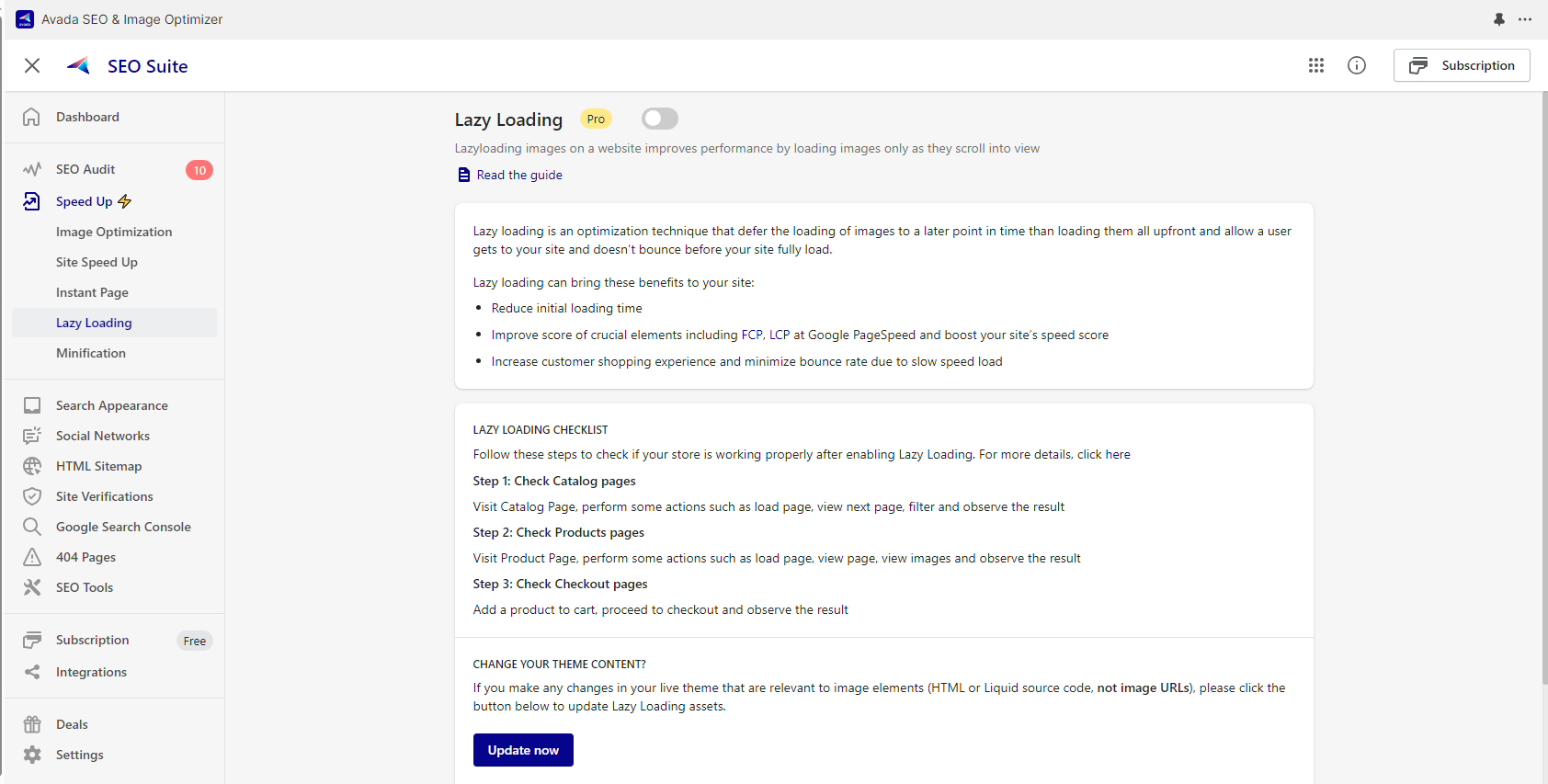Image resolution: width=1548 pixels, height=784 pixels.
Task: Click the Lazy Loading page heading
Action: pos(508,119)
